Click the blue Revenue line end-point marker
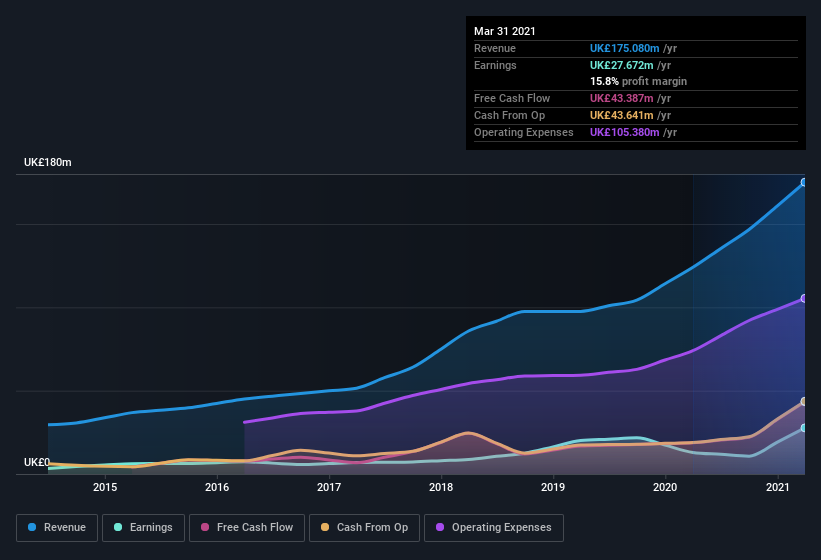This screenshot has width=821, height=560. click(803, 183)
